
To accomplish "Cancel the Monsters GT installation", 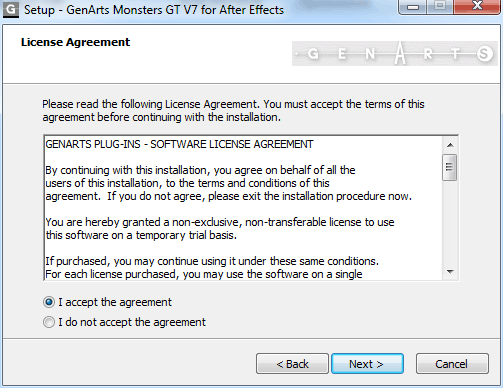I will point(452,364).
